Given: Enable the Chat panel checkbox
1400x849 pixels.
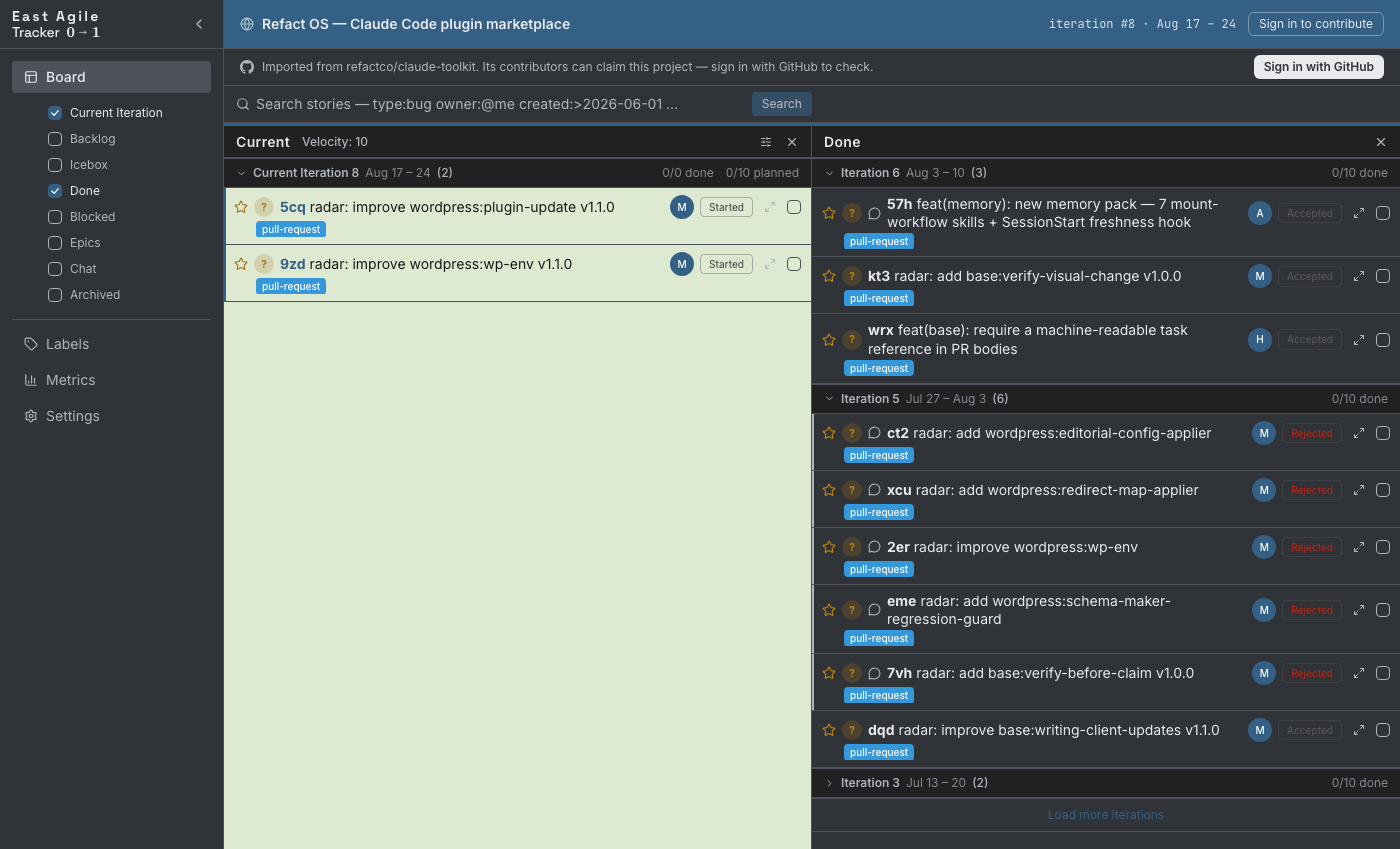Looking at the screenshot, I should click(x=55, y=269).
